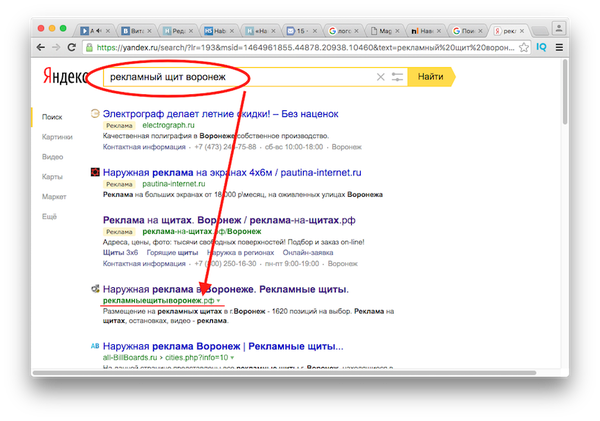This screenshot has width=600, height=421.
Task: Reload the page with the refresh icon
Action: (72, 47)
